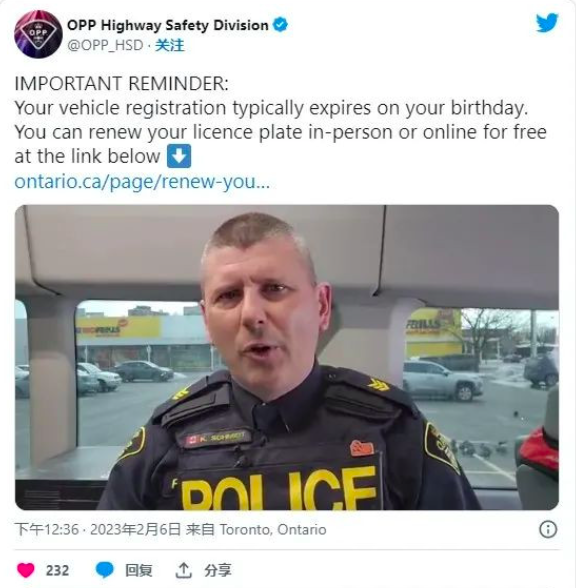Click the IMPORTANT REMINDER tweet text
The image size is (576, 588).
click(121, 83)
